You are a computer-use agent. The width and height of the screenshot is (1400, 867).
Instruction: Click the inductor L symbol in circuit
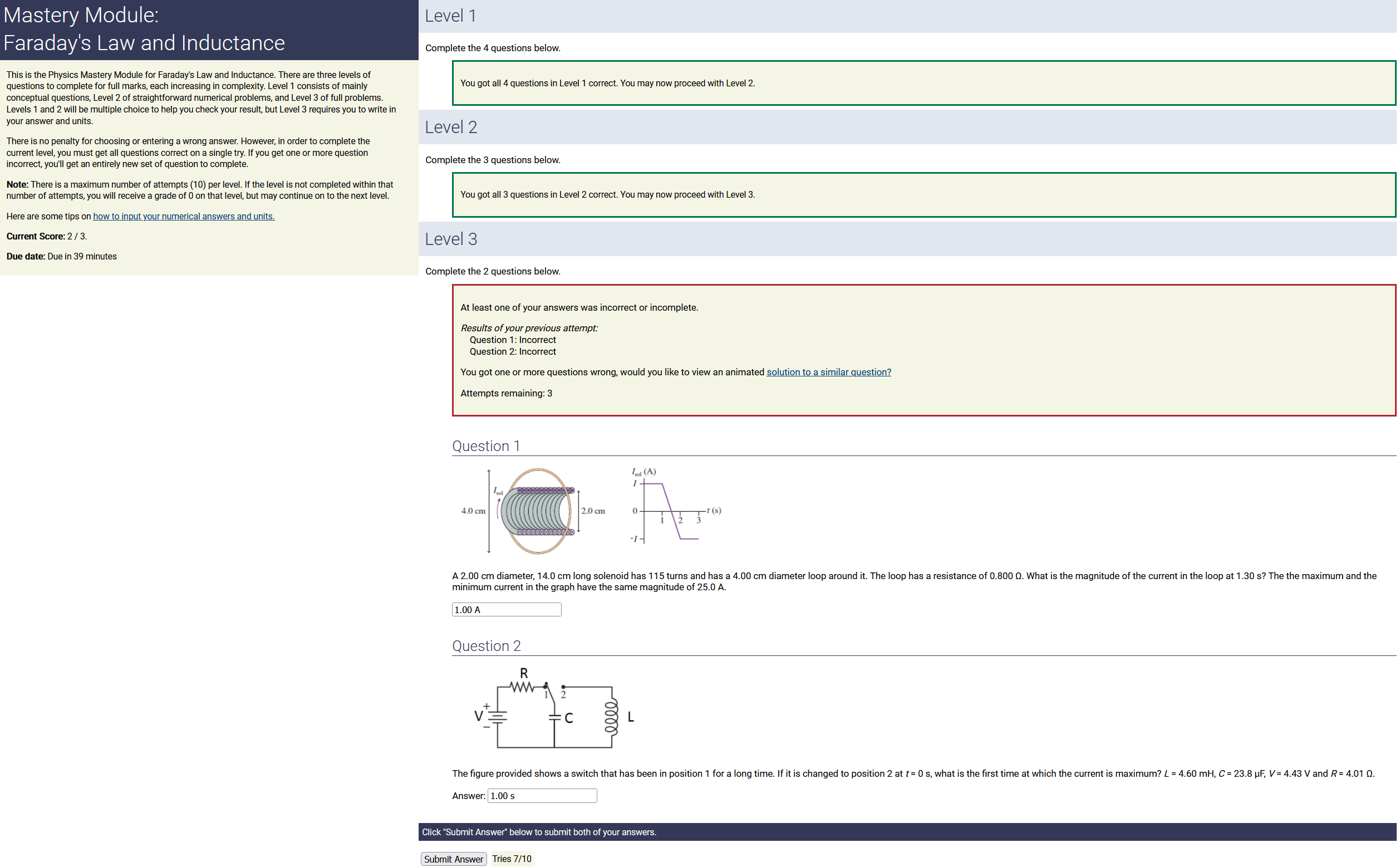(x=611, y=717)
